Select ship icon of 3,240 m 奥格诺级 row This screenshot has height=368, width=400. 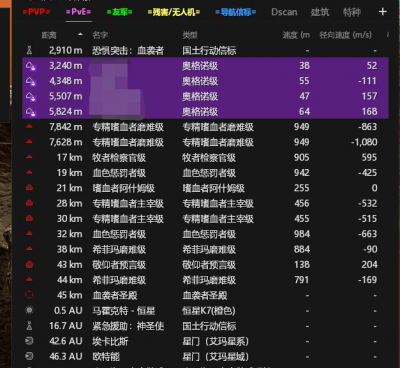[31, 66]
